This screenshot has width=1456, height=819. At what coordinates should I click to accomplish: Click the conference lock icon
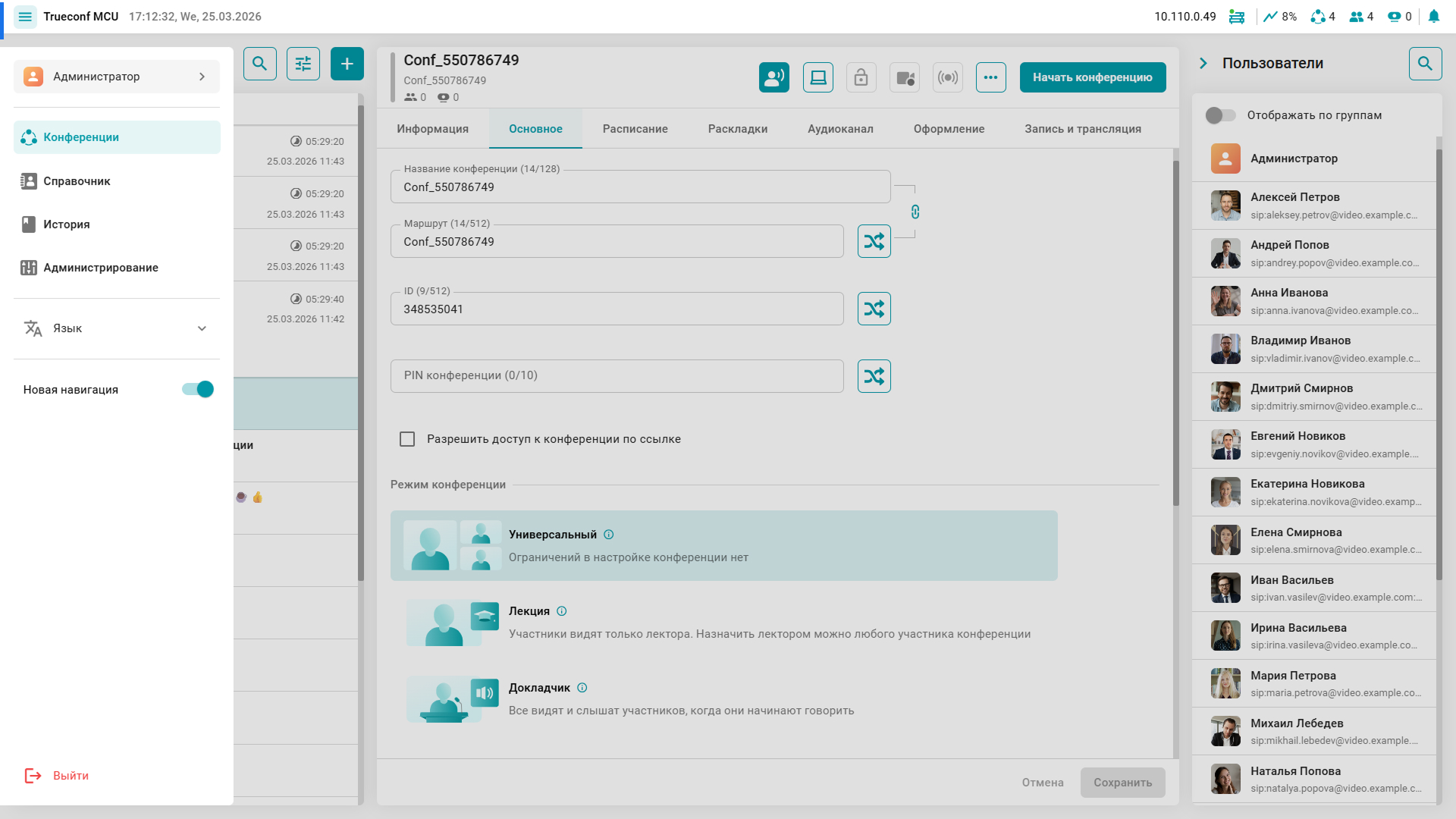tap(861, 77)
